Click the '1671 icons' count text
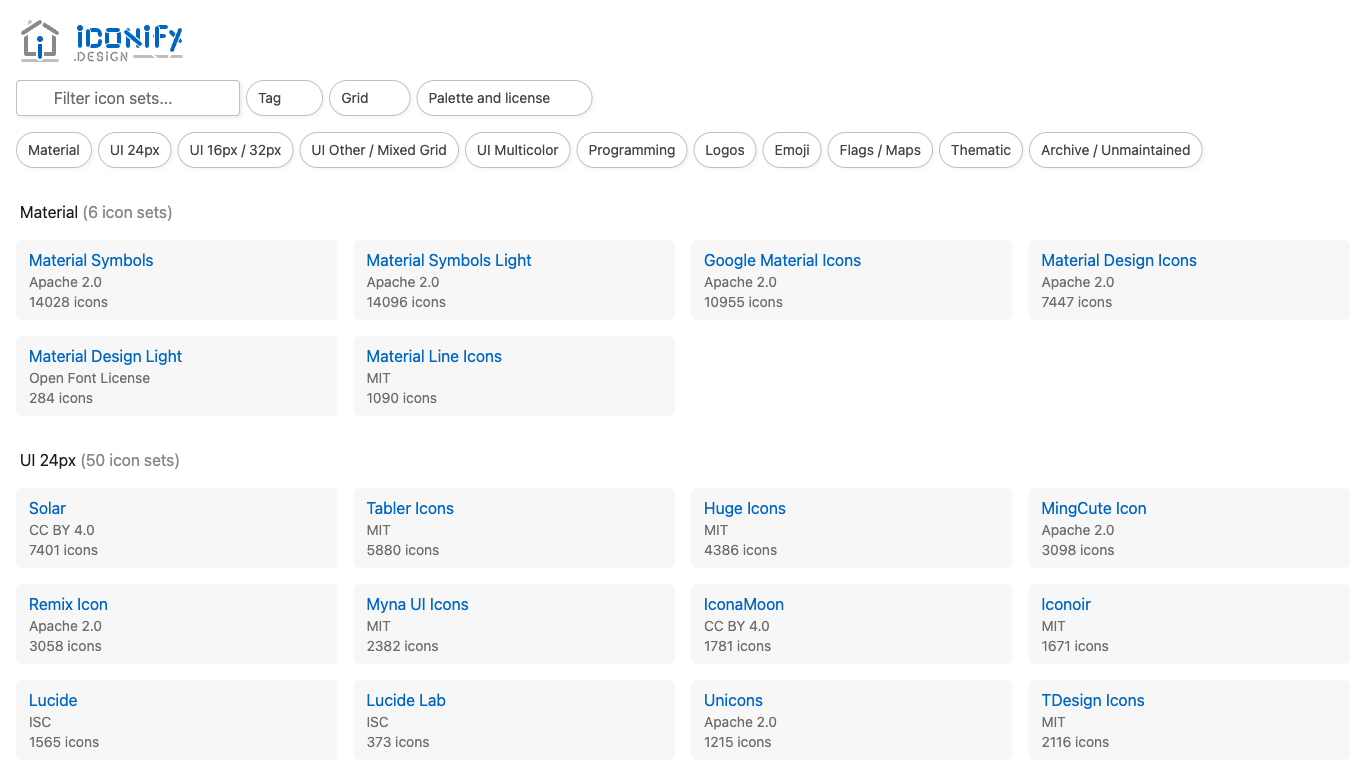Image resolution: width=1366 pixels, height=768 pixels. pos(1075,646)
